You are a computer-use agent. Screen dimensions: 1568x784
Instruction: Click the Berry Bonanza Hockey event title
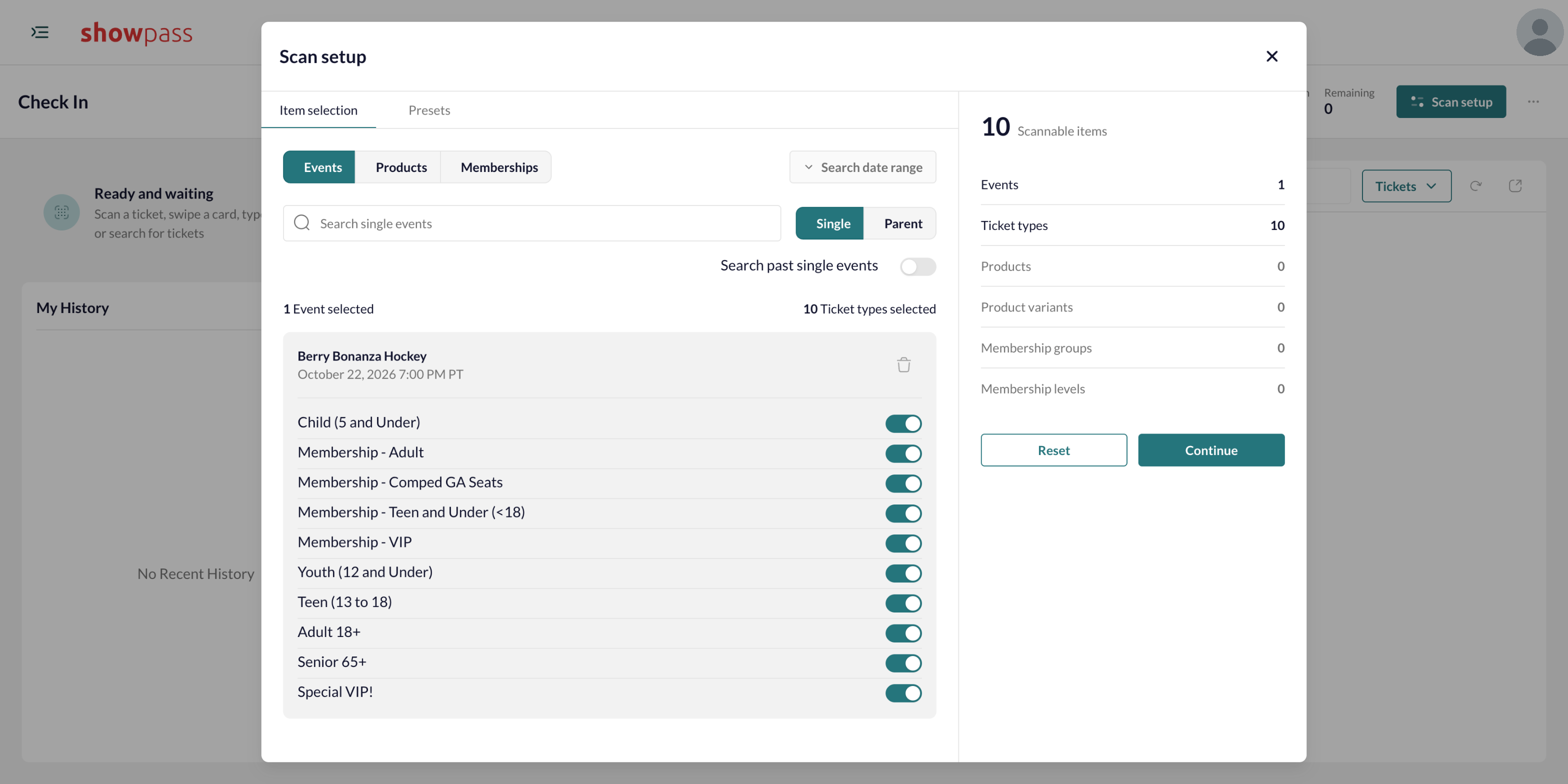point(362,356)
